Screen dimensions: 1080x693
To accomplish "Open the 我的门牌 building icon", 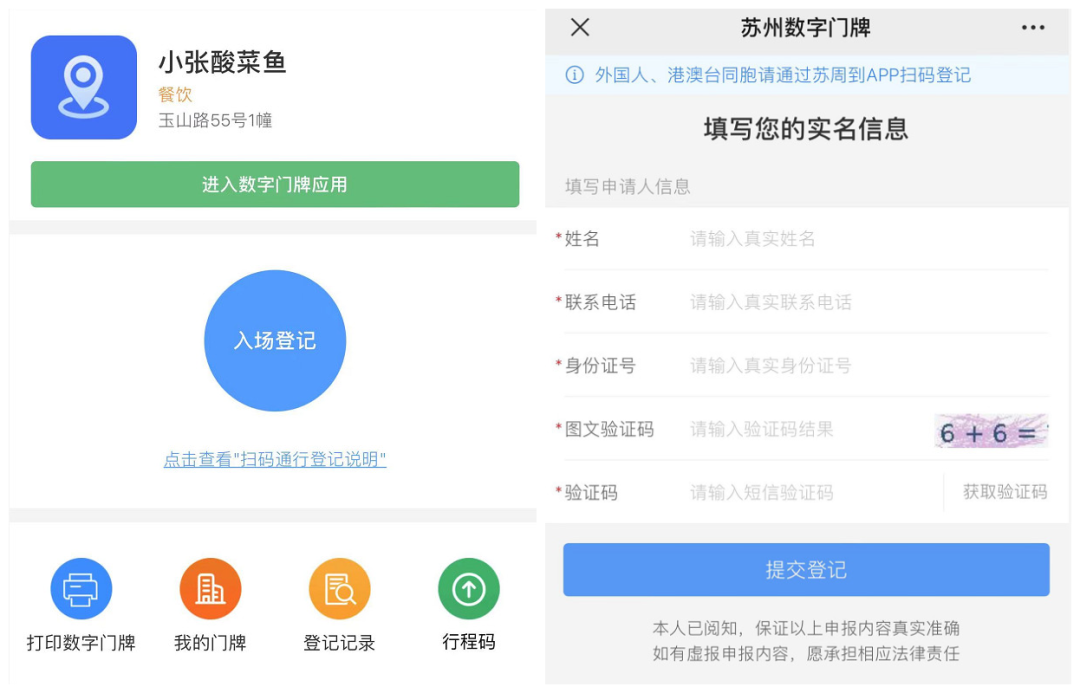I will [210, 589].
